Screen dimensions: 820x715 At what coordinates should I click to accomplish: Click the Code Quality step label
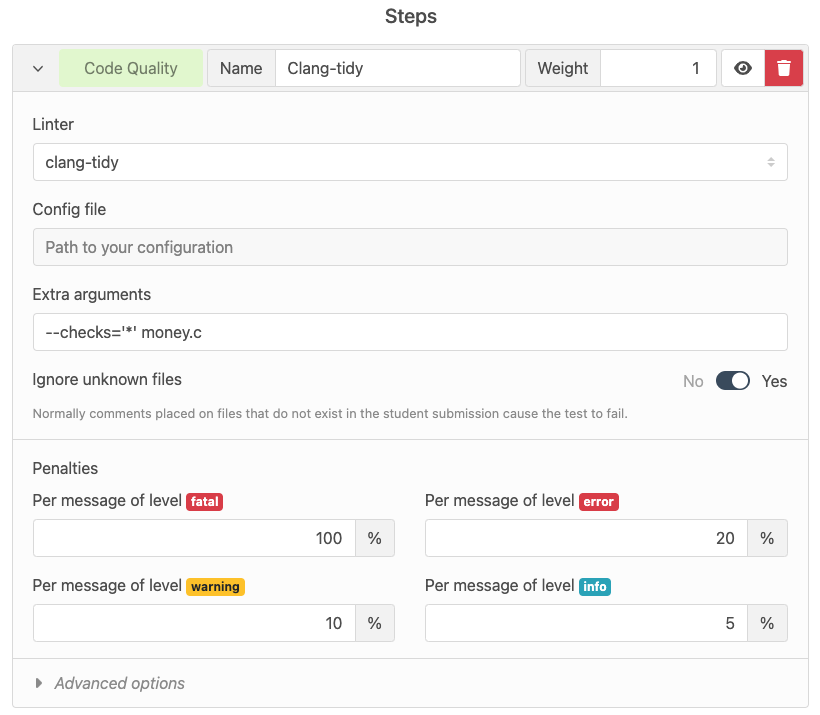point(131,68)
